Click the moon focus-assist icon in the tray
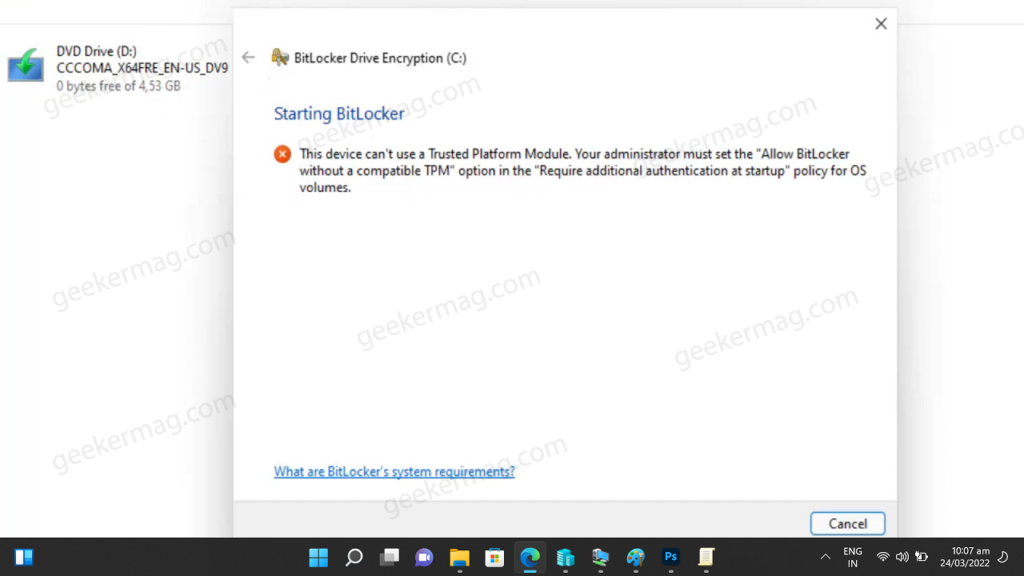 (1004, 557)
